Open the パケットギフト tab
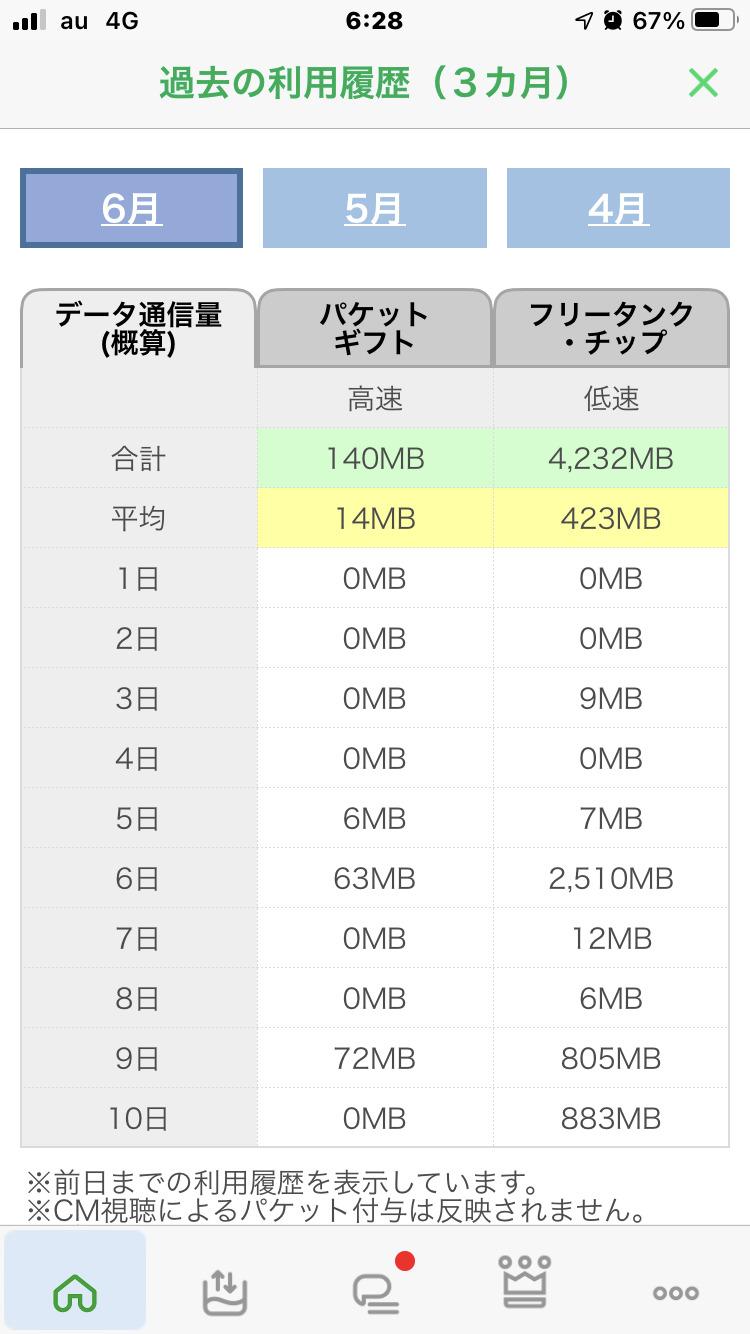Viewport: 750px width, 1334px height. coord(375,328)
